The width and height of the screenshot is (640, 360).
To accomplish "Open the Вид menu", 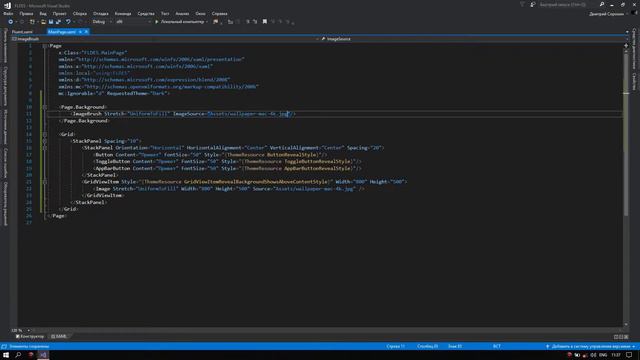I will (43, 13).
